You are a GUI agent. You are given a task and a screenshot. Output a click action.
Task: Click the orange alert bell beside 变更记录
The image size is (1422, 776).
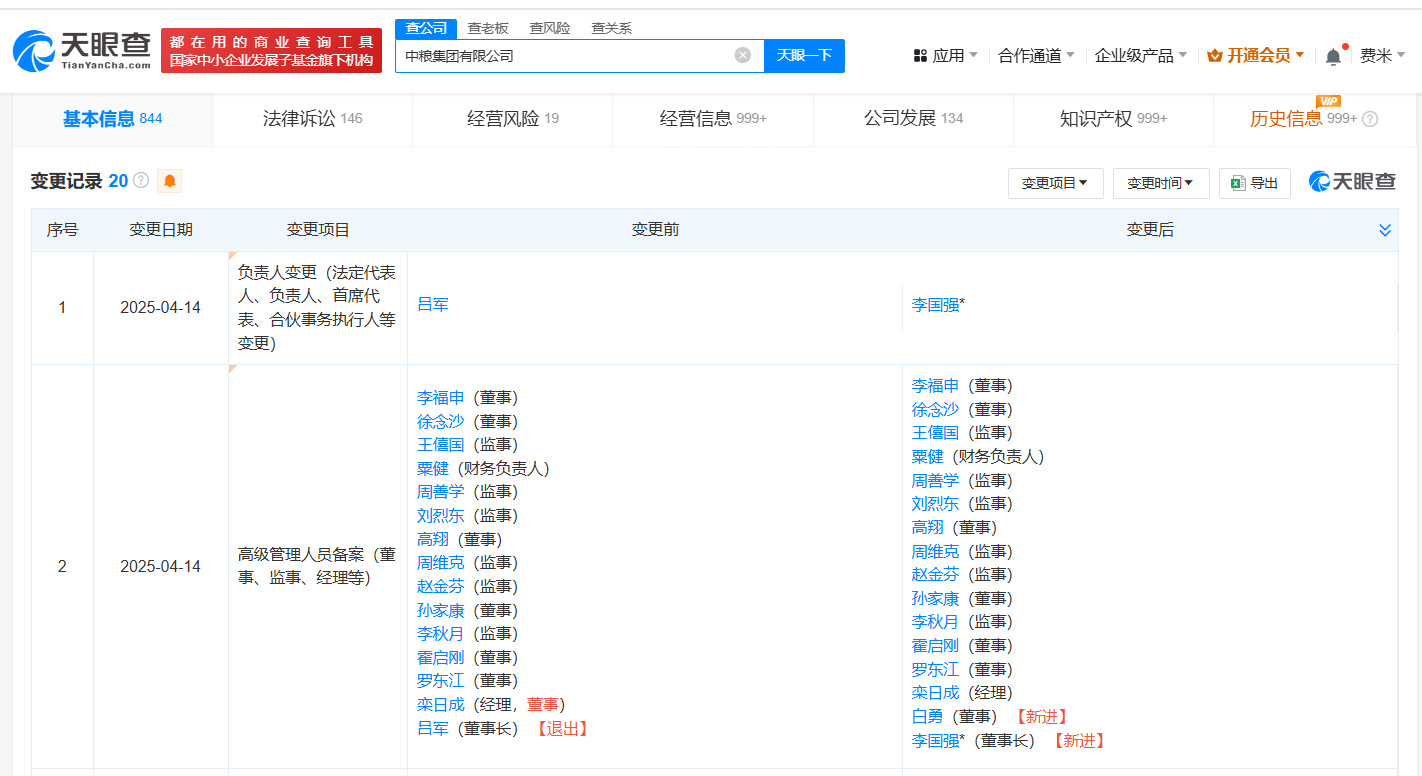[169, 181]
